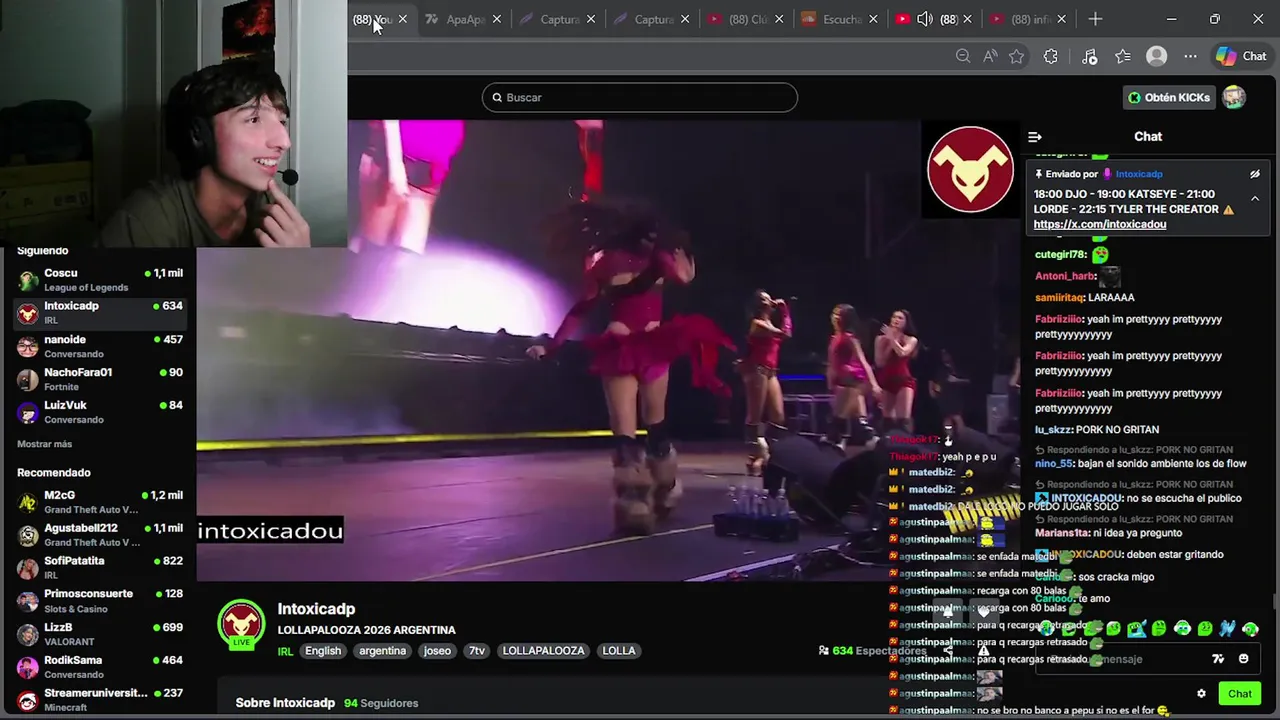Viewport: 1280px width, 720px height.
Task: Select the LOLLAPALOOZA tag
Action: point(543,651)
